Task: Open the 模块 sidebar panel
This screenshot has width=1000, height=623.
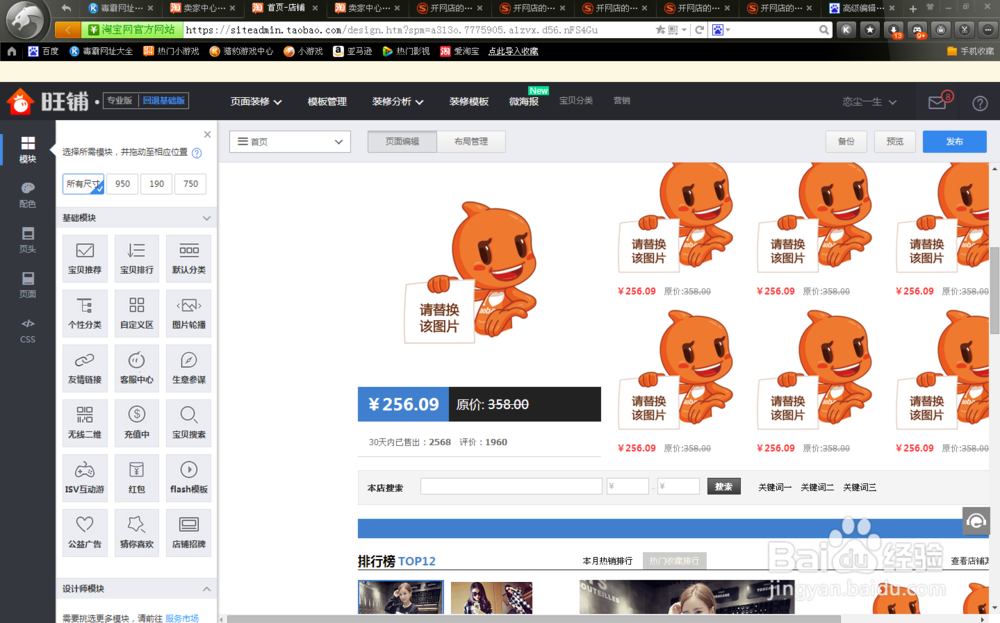Action: coord(27,150)
